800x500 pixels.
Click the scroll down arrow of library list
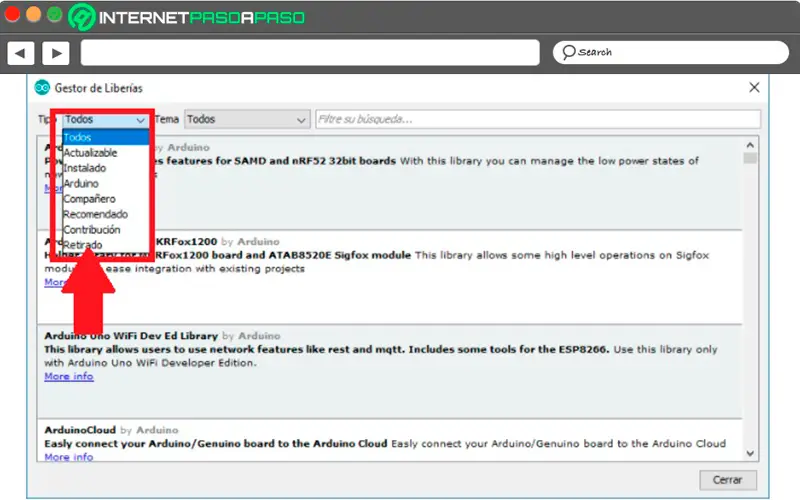tap(749, 453)
